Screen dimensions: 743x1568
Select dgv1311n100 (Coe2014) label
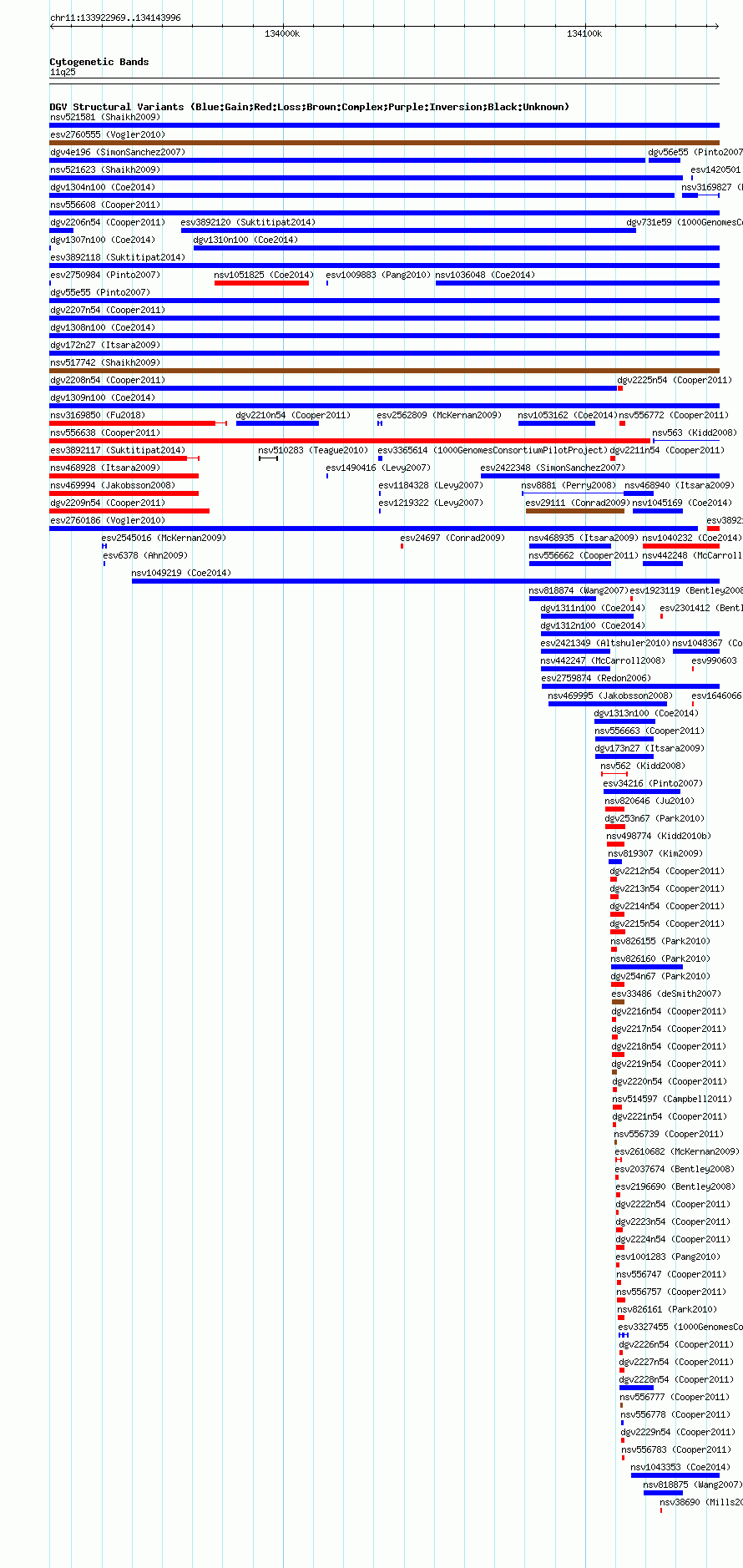tap(593, 609)
